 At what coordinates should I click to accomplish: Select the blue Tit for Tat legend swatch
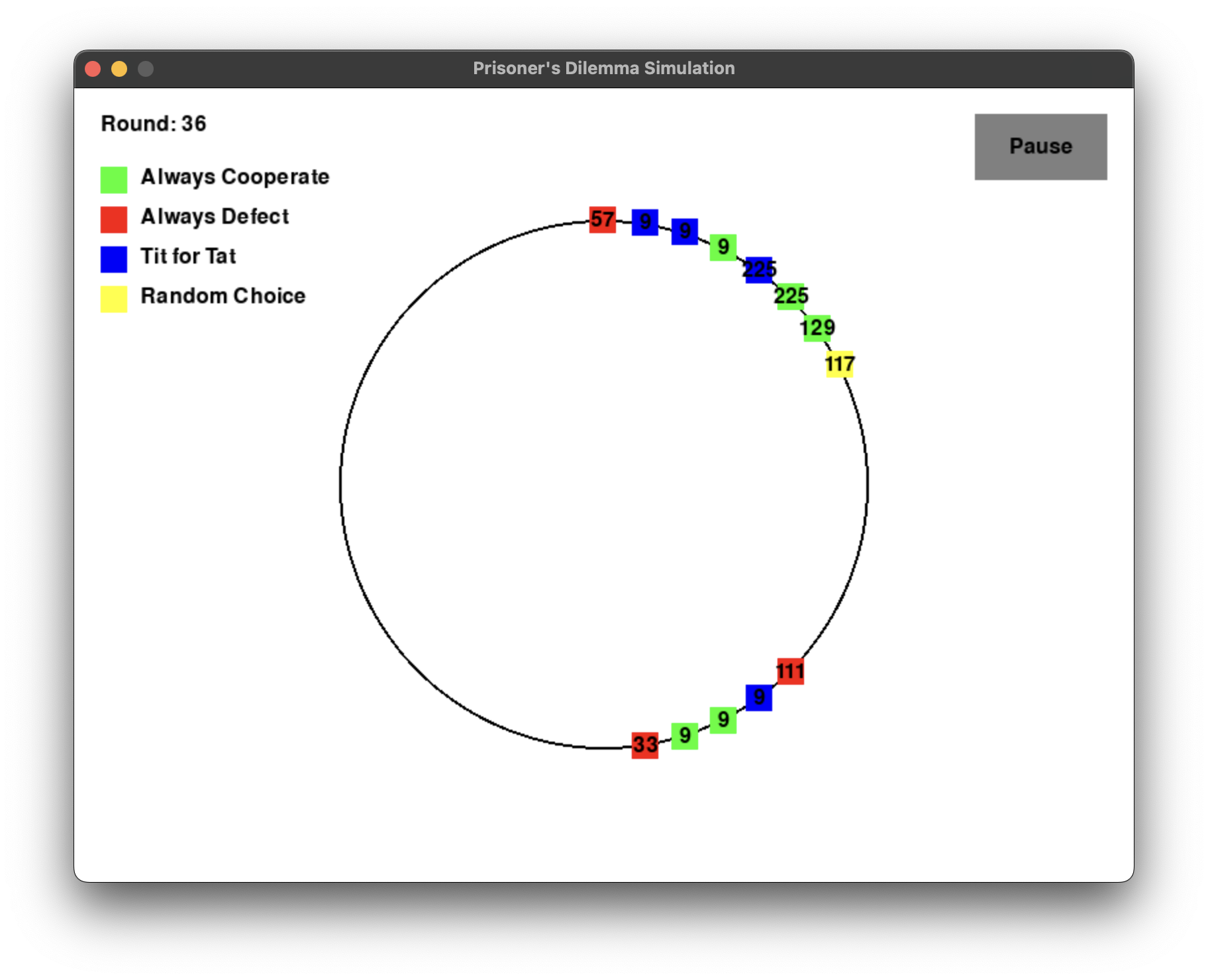[114, 259]
